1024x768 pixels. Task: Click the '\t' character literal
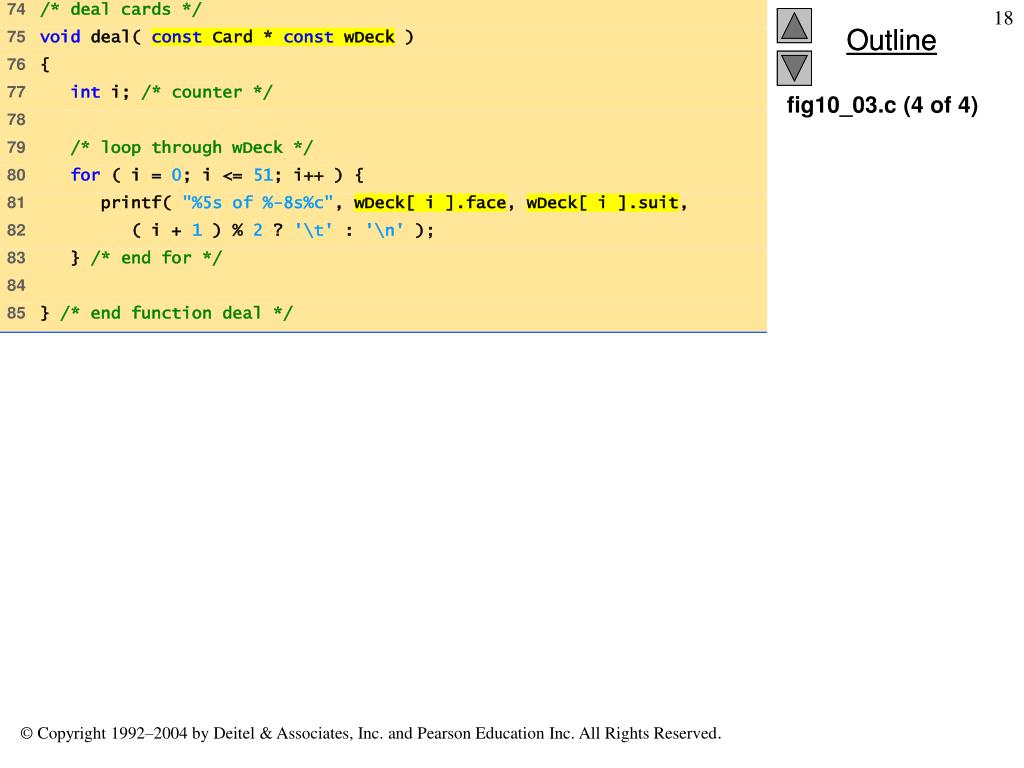[313, 230]
